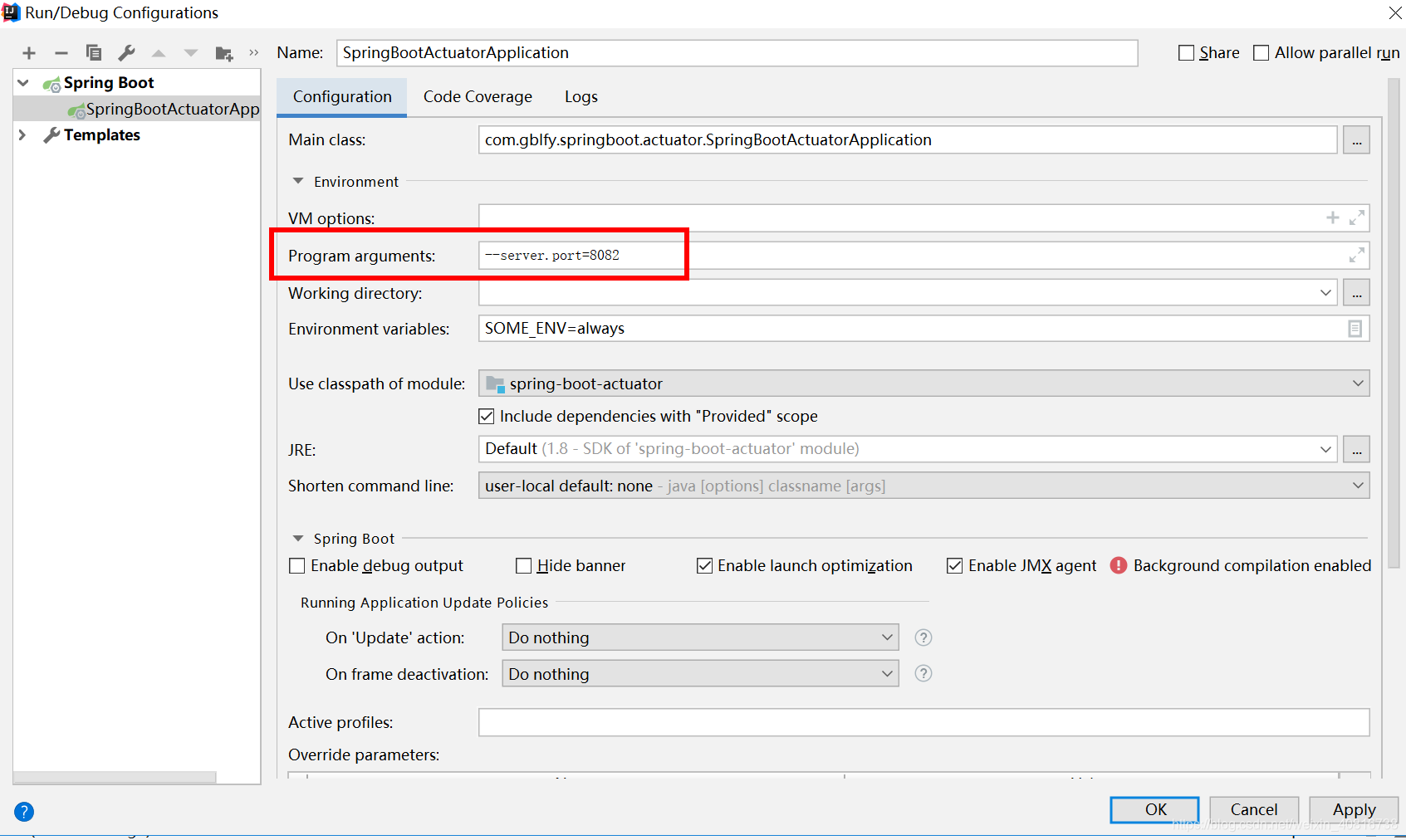Show more toolbar actions chevron
Image resolution: width=1406 pixels, height=840 pixels.
point(253,53)
